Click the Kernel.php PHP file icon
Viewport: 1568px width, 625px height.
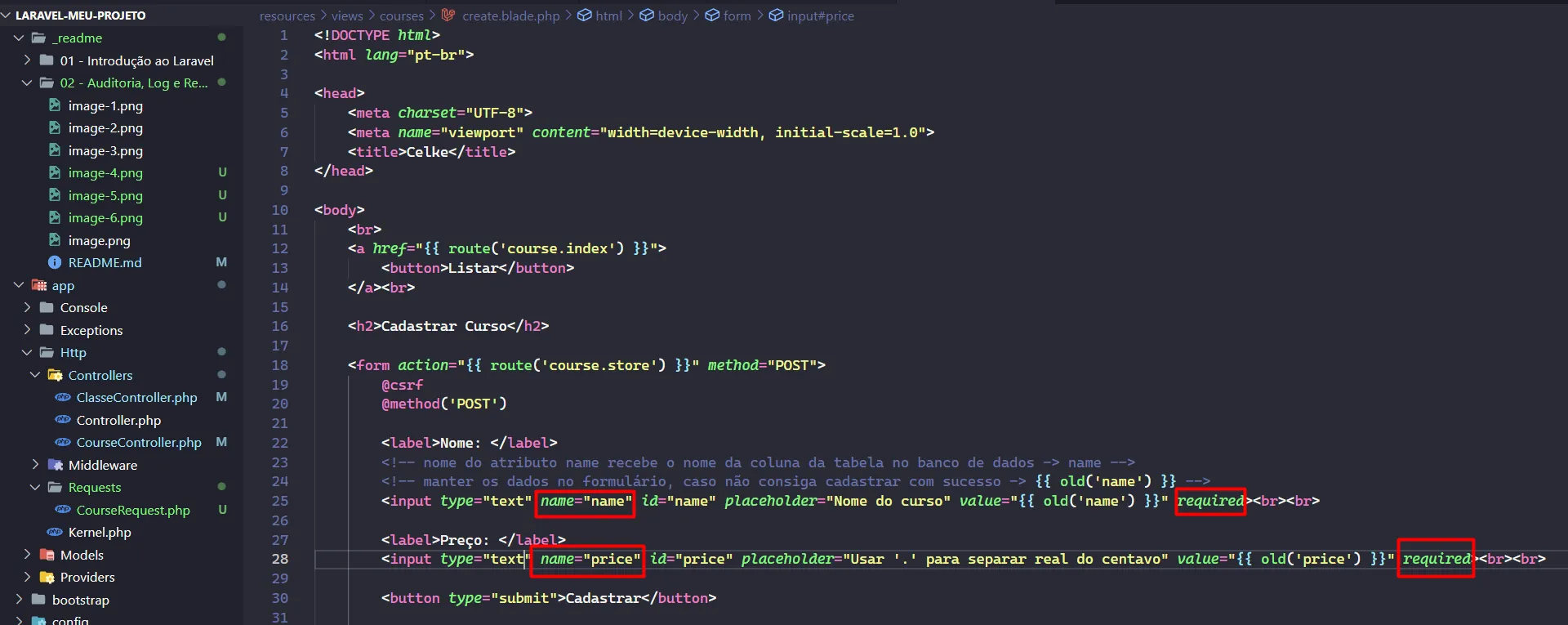(55, 532)
